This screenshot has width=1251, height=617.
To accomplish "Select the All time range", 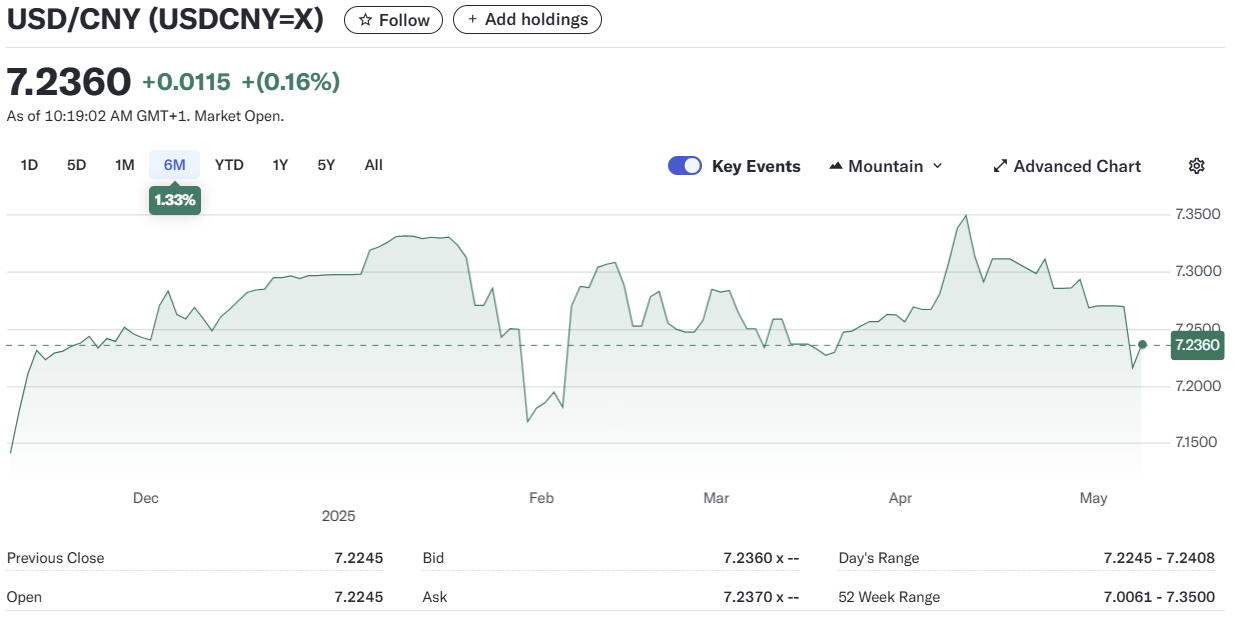I will (373, 165).
